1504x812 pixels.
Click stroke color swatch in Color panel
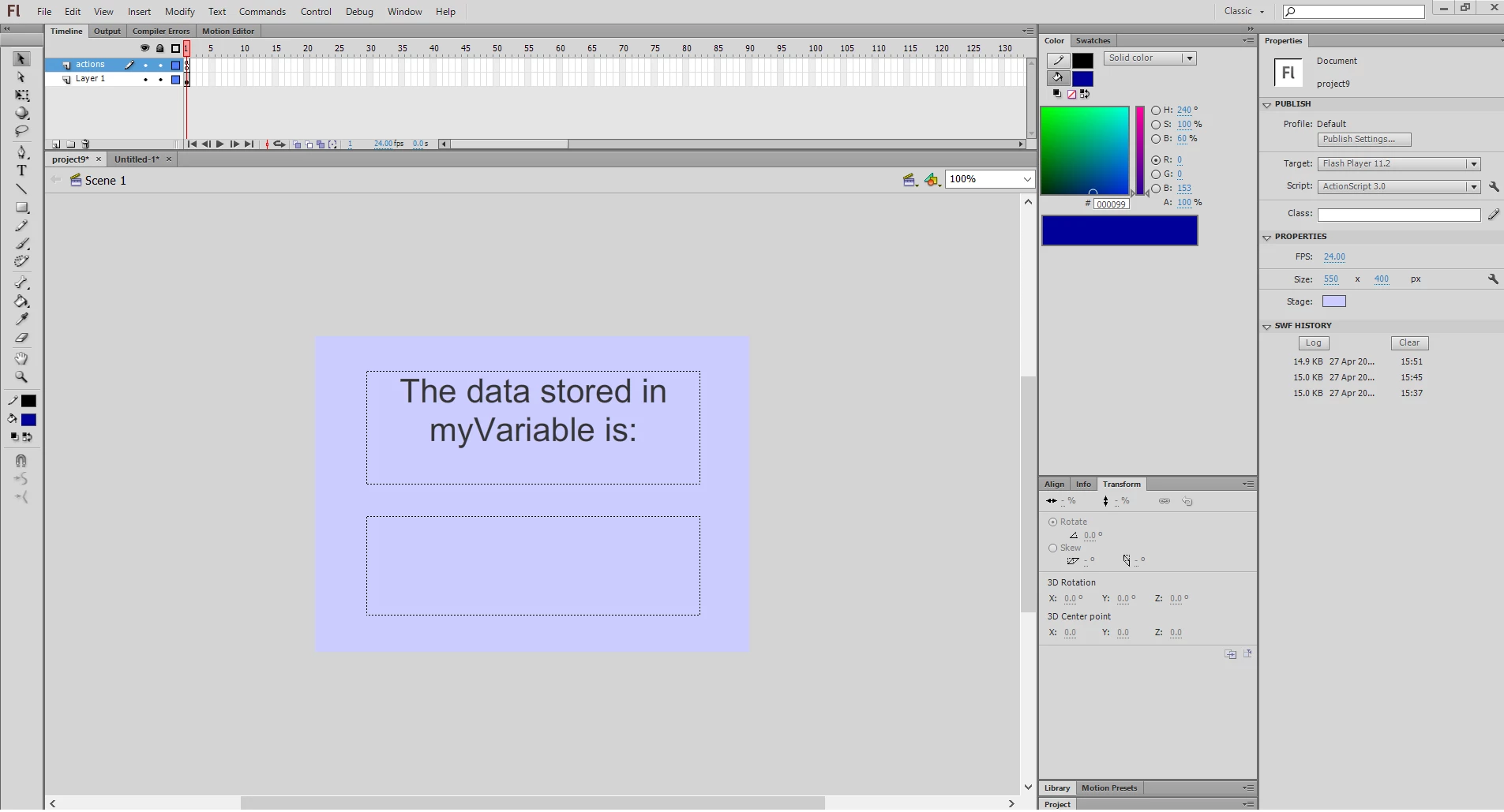pos(1082,61)
